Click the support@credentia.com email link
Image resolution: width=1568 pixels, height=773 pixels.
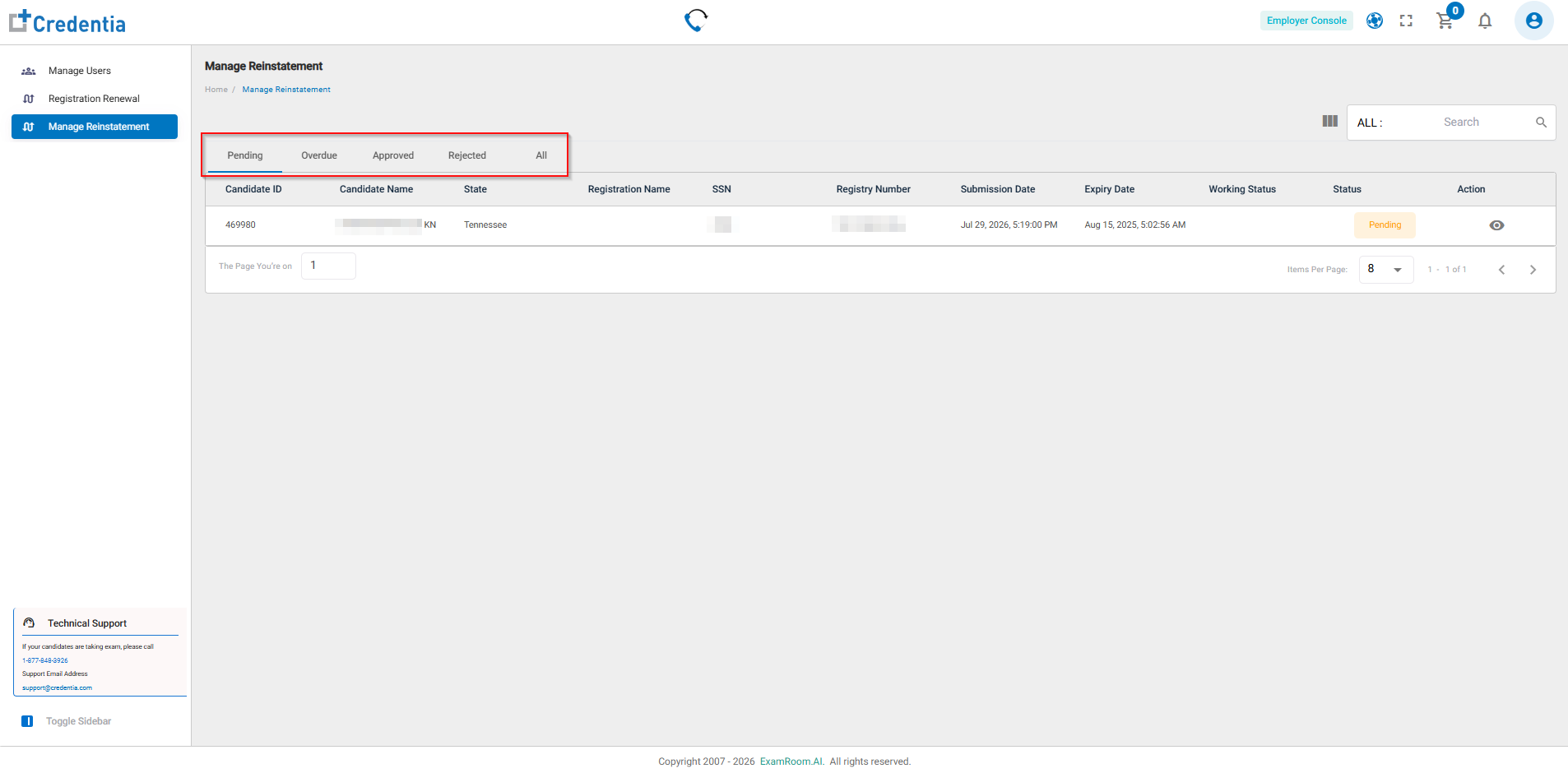coord(57,687)
